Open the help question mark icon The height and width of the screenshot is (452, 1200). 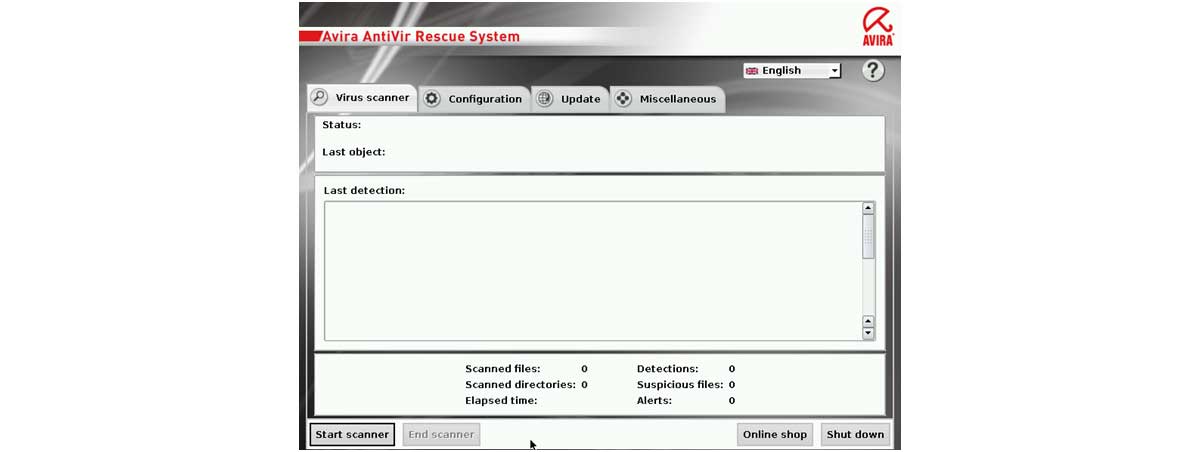(873, 70)
